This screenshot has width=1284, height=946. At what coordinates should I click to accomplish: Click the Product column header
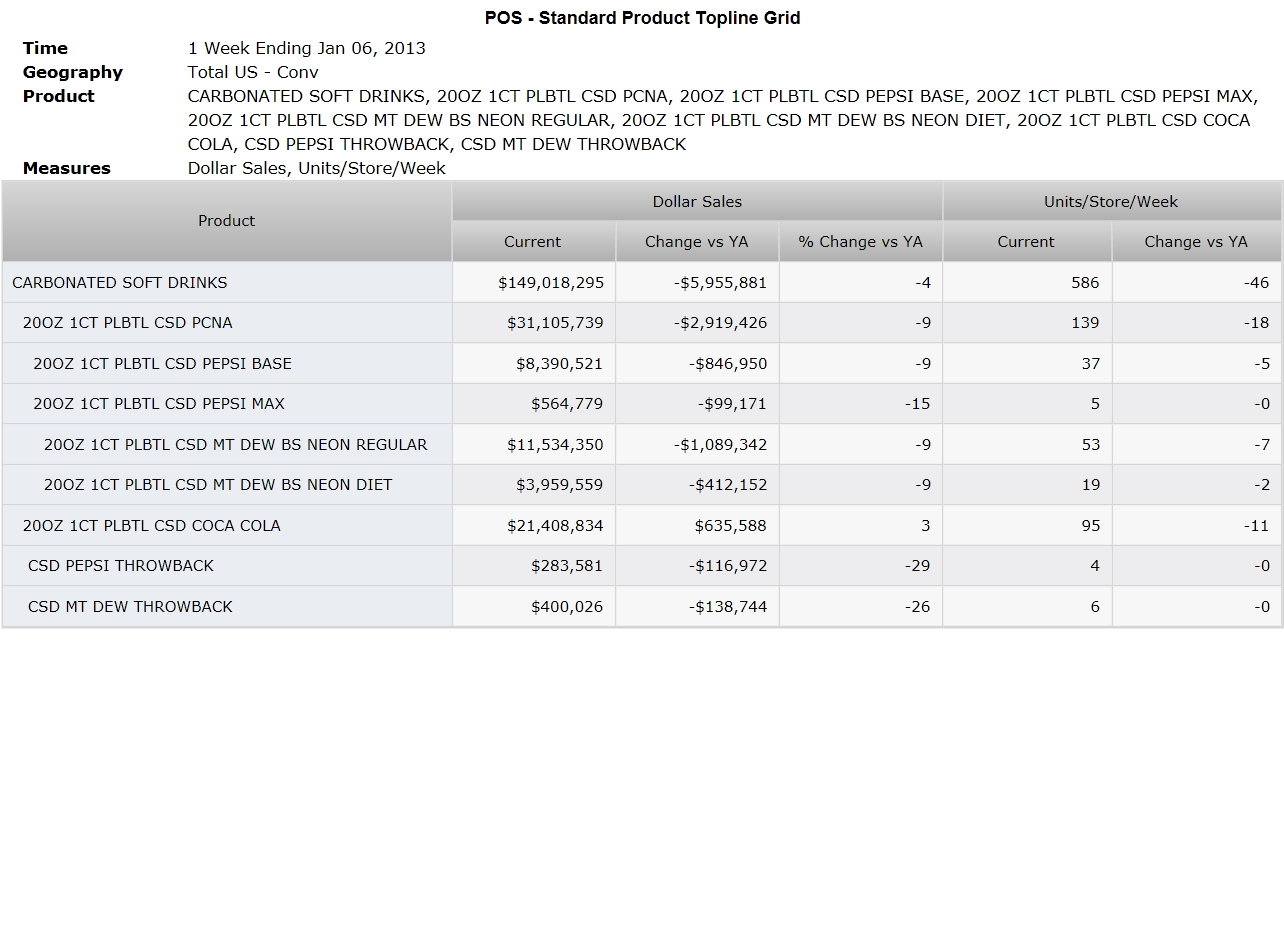227,221
